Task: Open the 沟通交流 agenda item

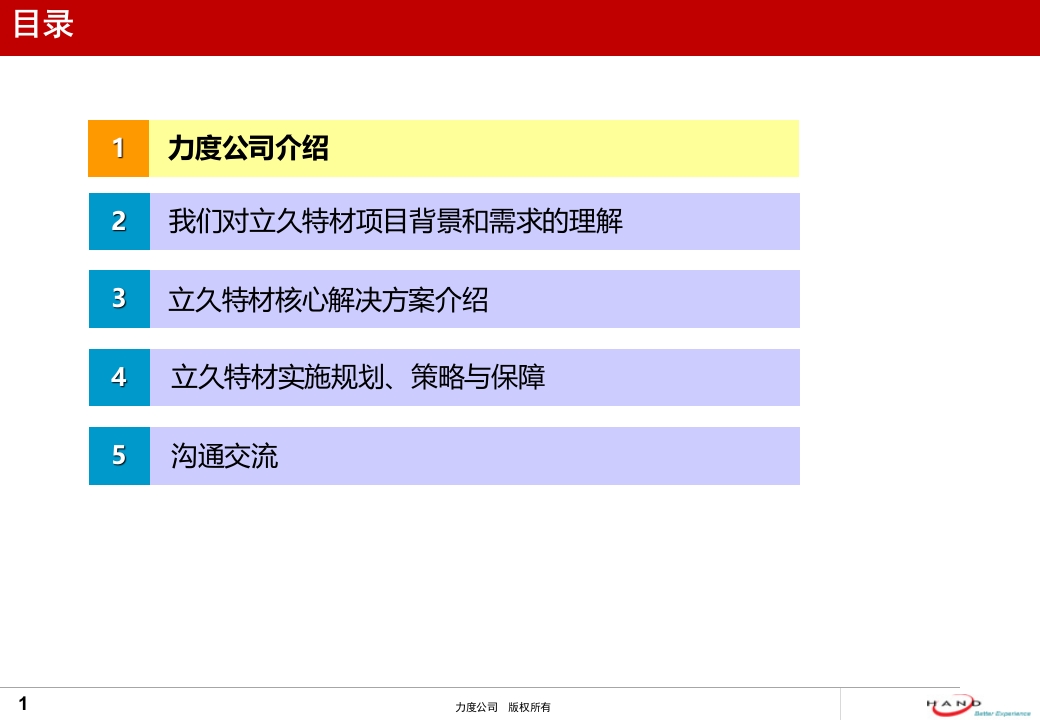Action: [224, 457]
